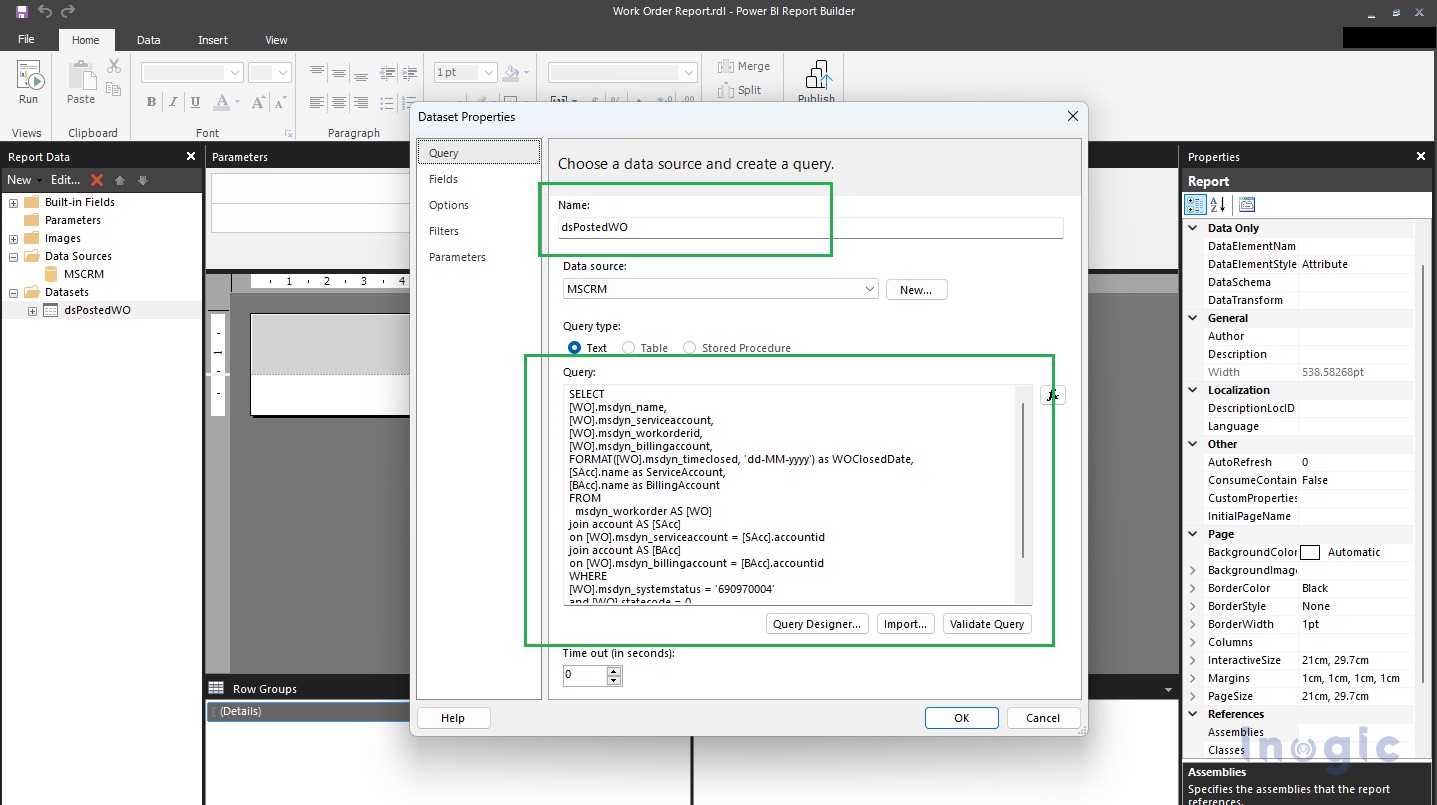Click the BackgroundColor swatch in Properties
The image size is (1437, 805).
[1310, 551]
